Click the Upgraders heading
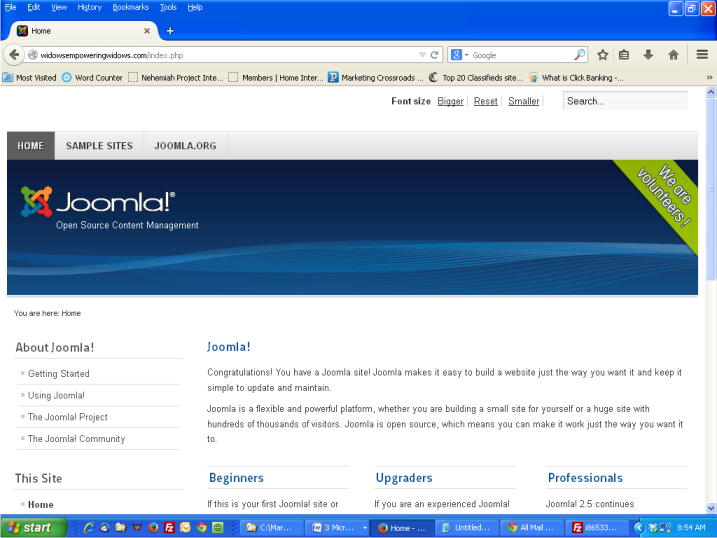Image resolution: width=717 pixels, height=538 pixels. tap(404, 478)
